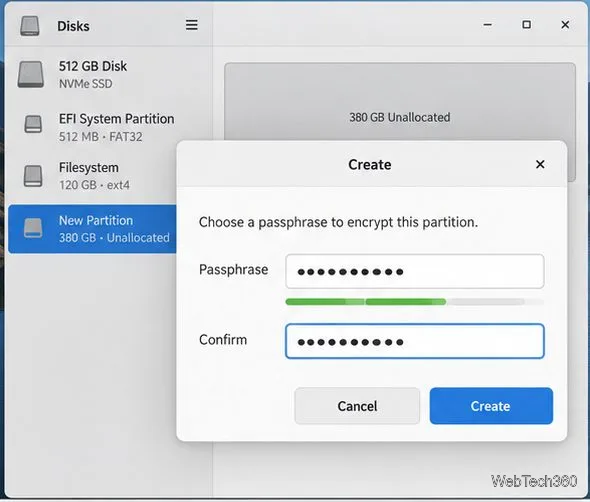Select the New Partition 380 GB row
Image resolution: width=590 pixels, height=502 pixels.
[x=92, y=229]
